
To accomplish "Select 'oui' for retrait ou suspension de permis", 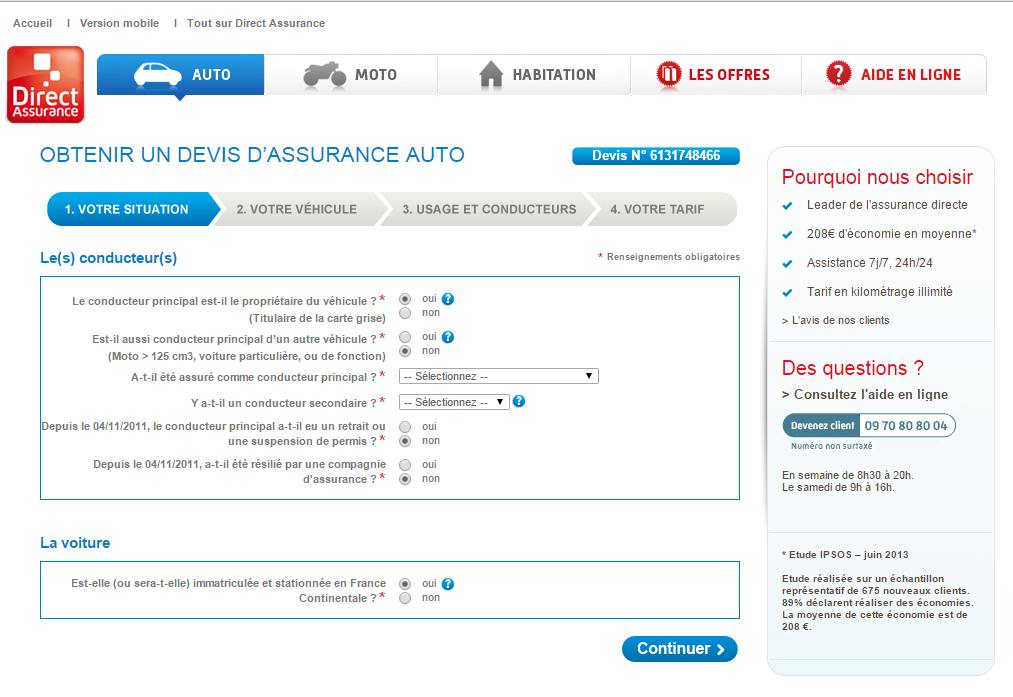I will (x=405, y=427).
